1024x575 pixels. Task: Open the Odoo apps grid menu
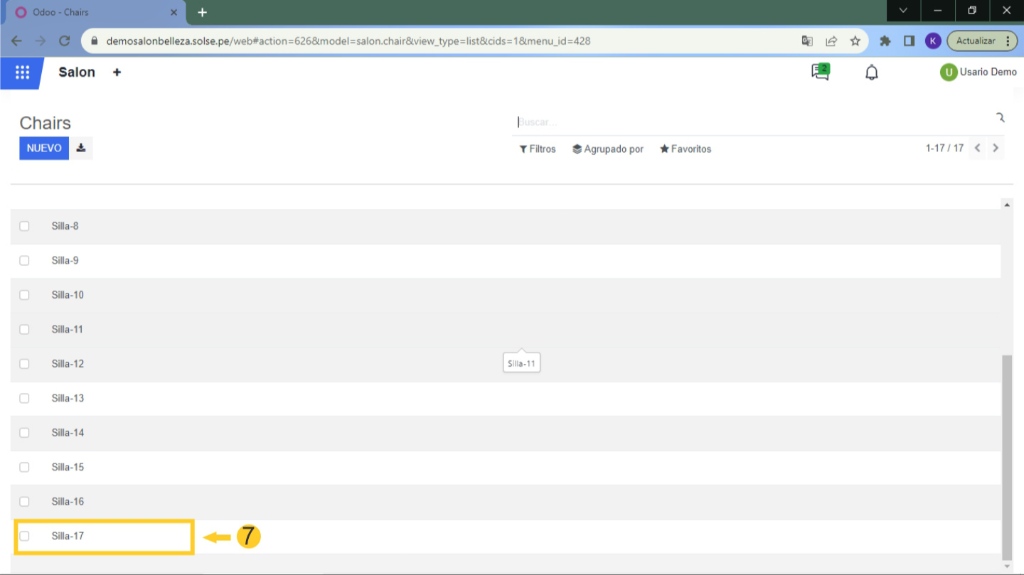coord(22,73)
